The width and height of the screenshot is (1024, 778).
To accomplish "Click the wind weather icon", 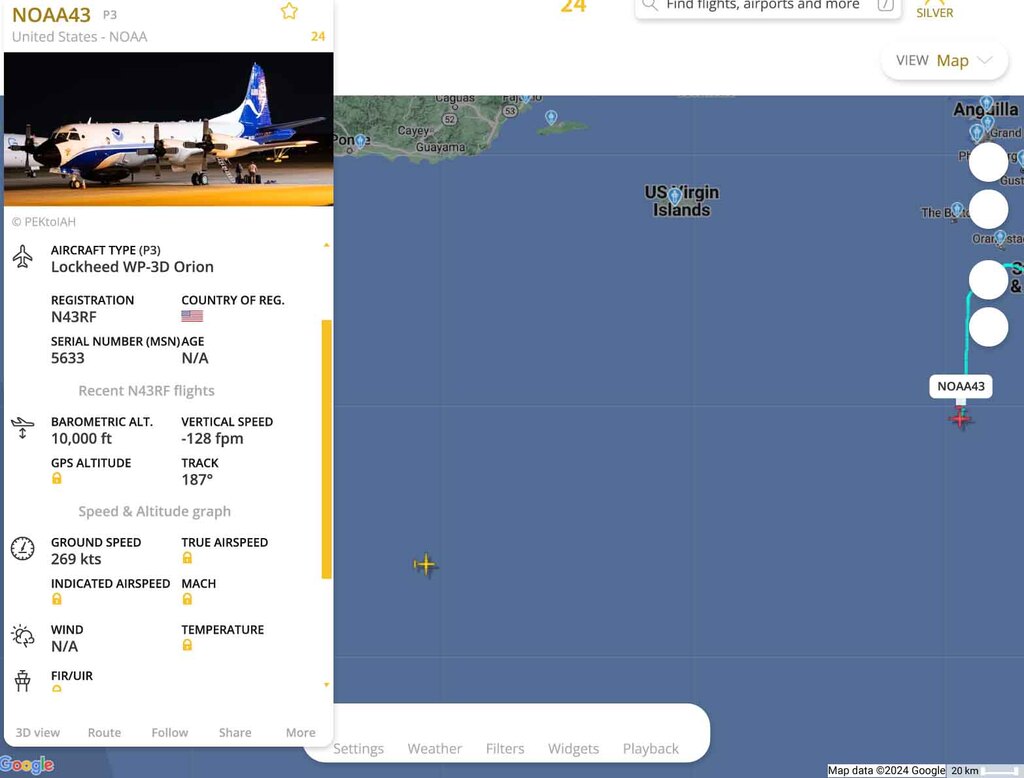I will [23, 636].
